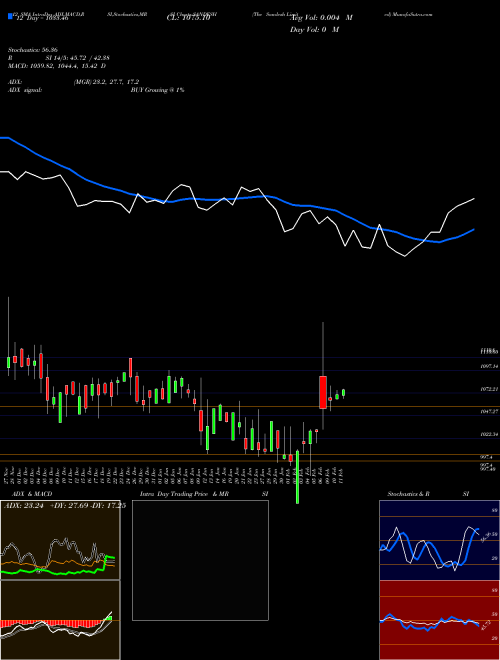Click the empty intraday trading price panel

200,560
